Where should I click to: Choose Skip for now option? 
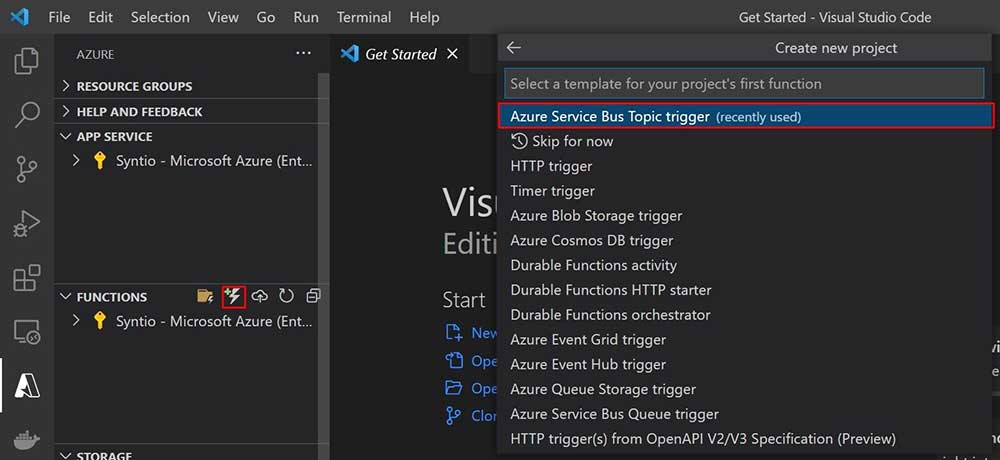tap(746, 142)
